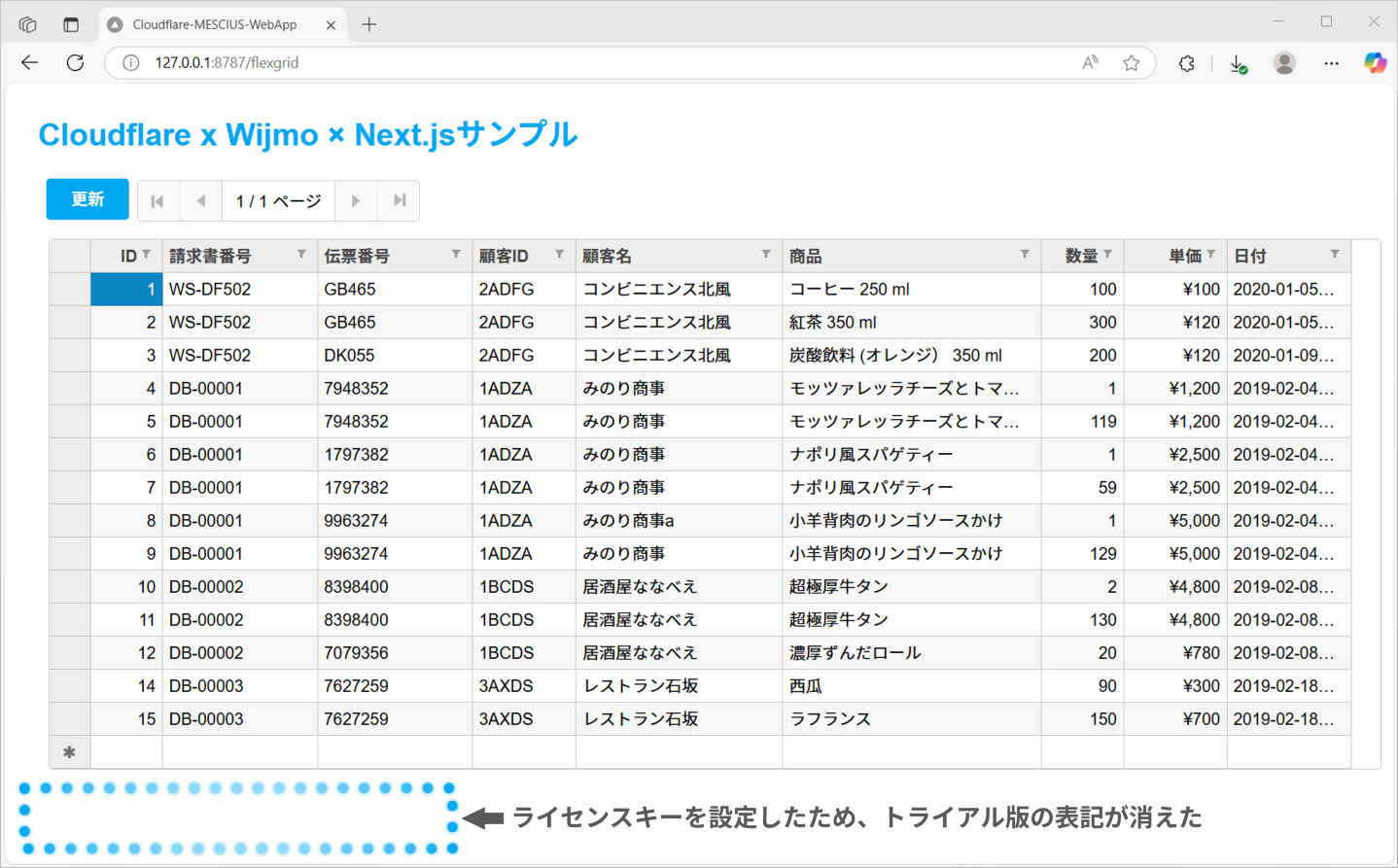This screenshot has height=868, width=1398.
Task: Select the selected ID cell 1
Action: (126, 290)
